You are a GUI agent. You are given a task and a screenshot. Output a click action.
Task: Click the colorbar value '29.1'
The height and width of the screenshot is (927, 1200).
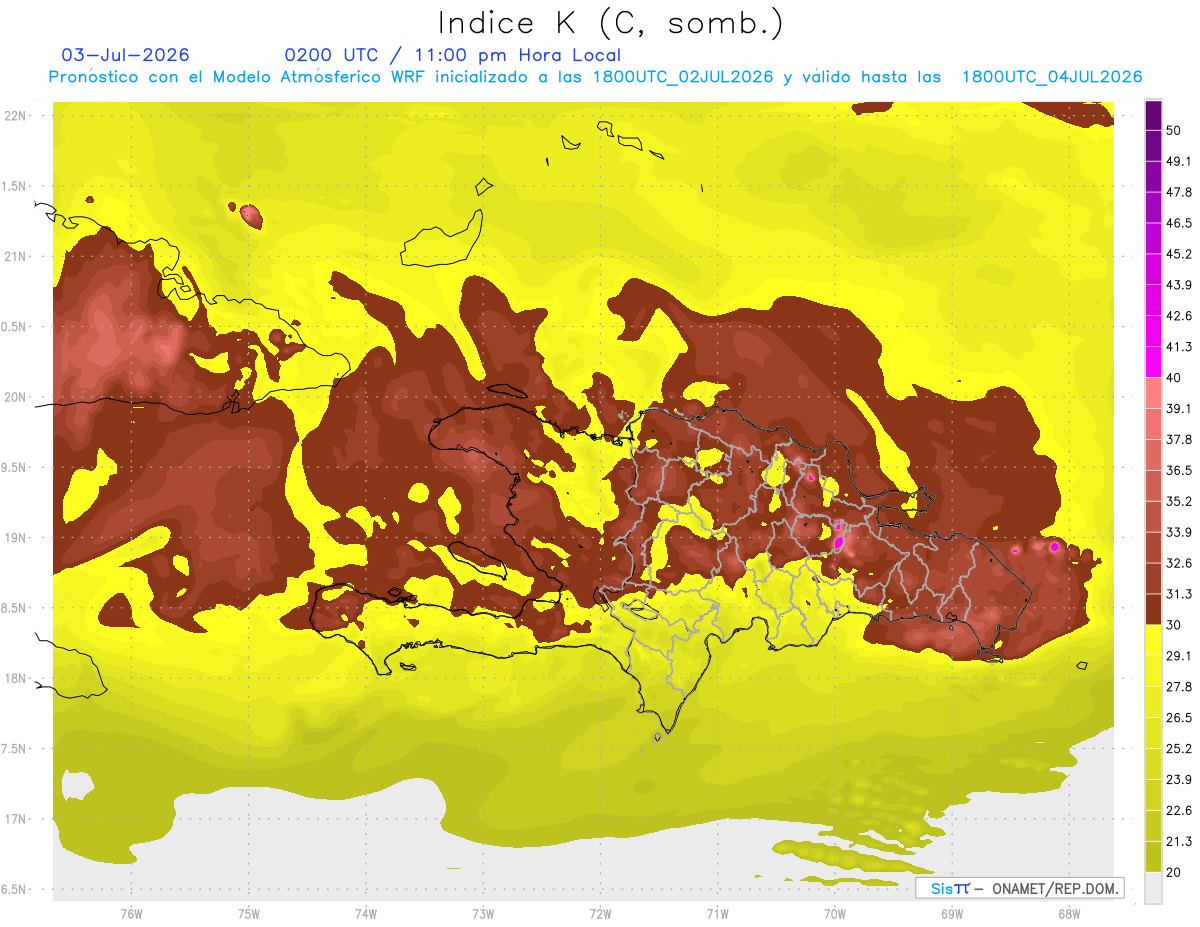pos(1179,656)
